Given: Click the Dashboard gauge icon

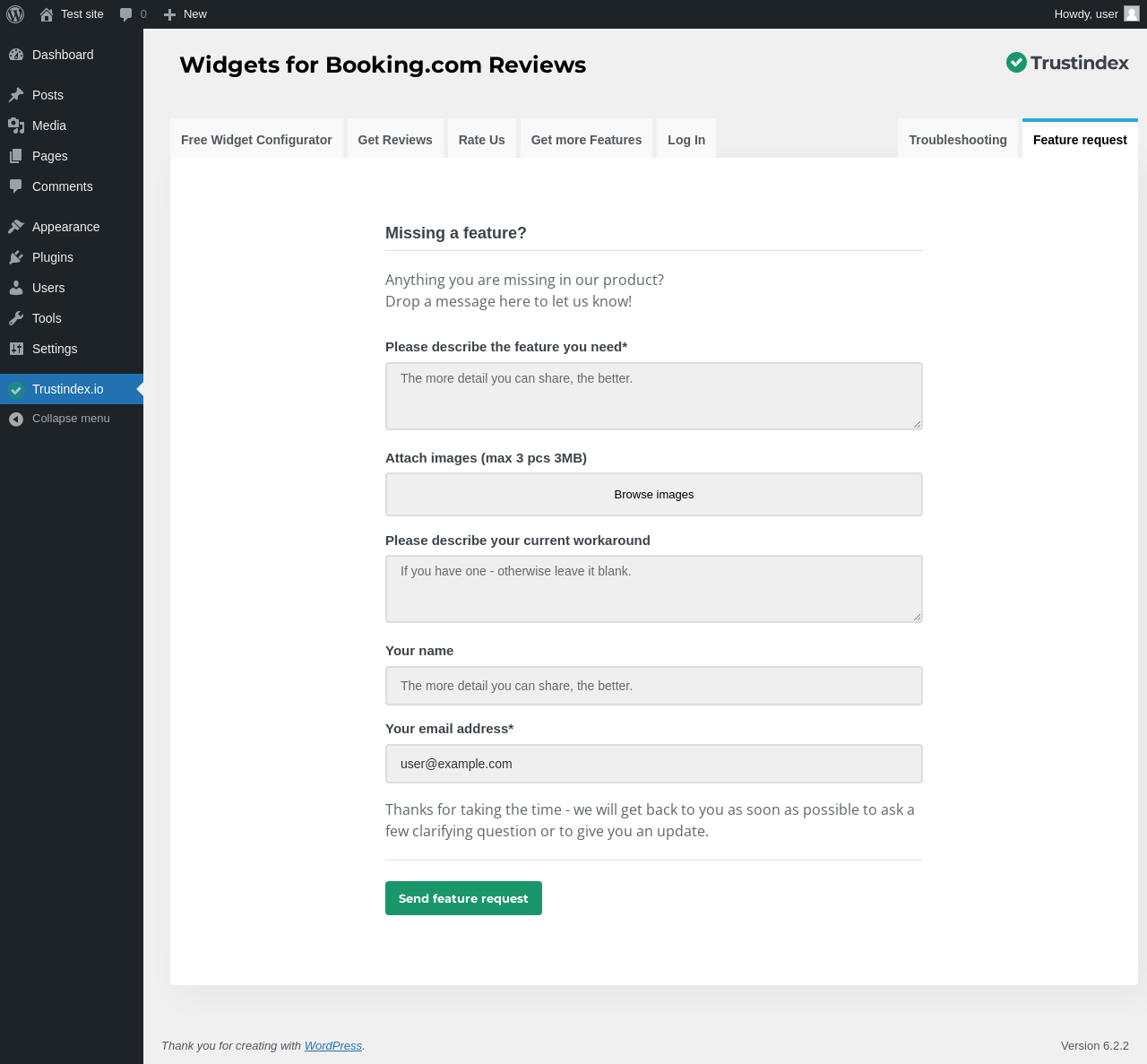Looking at the screenshot, I should tap(16, 55).
